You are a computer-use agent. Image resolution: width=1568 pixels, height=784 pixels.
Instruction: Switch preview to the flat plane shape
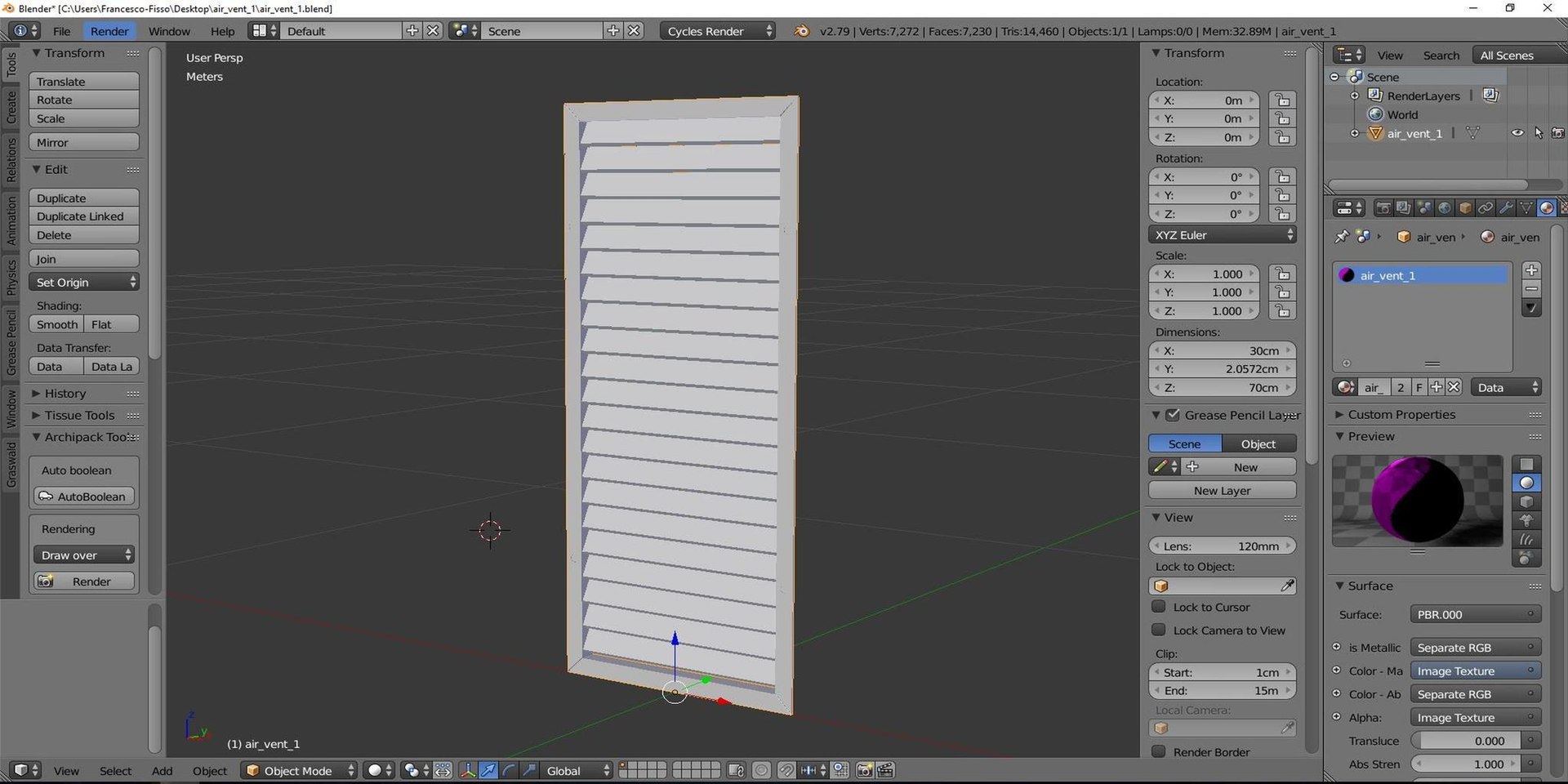tap(1526, 465)
